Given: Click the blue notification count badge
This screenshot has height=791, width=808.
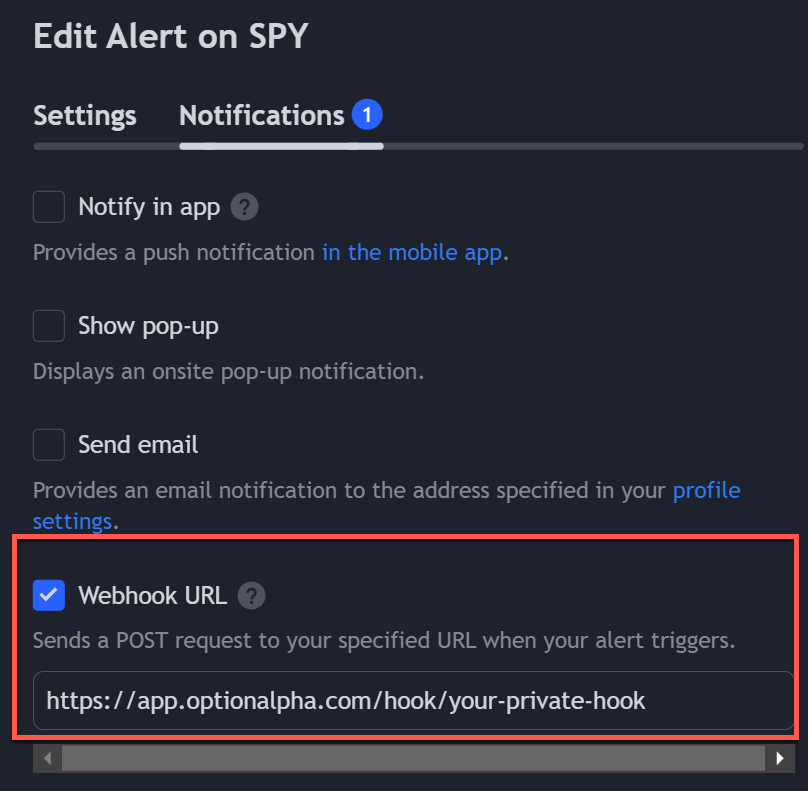Looking at the screenshot, I should click(367, 114).
